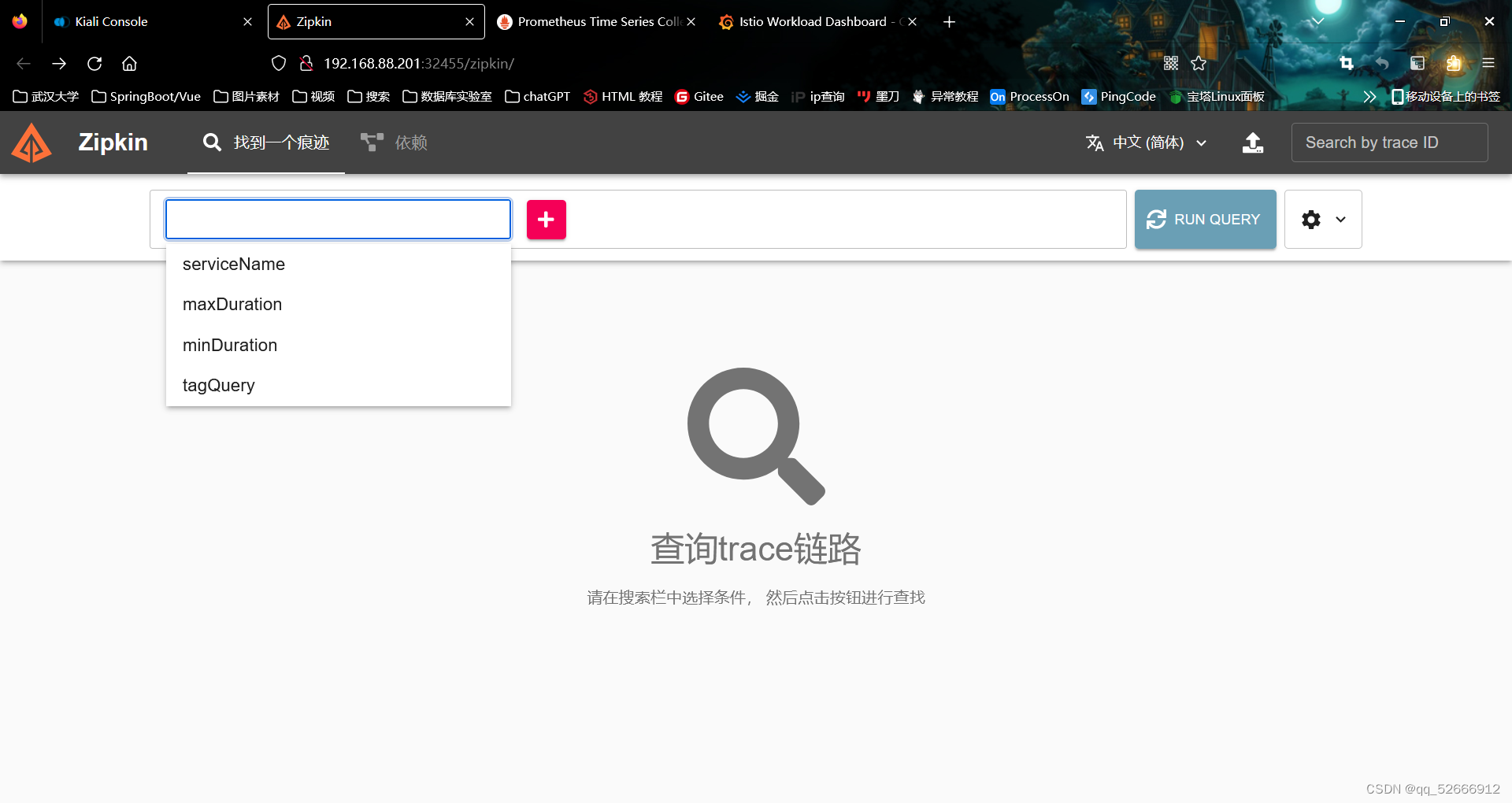The width and height of the screenshot is (1512, 803).
Task: Select maxDuration from the suggestions
Action: pos(338,305)
